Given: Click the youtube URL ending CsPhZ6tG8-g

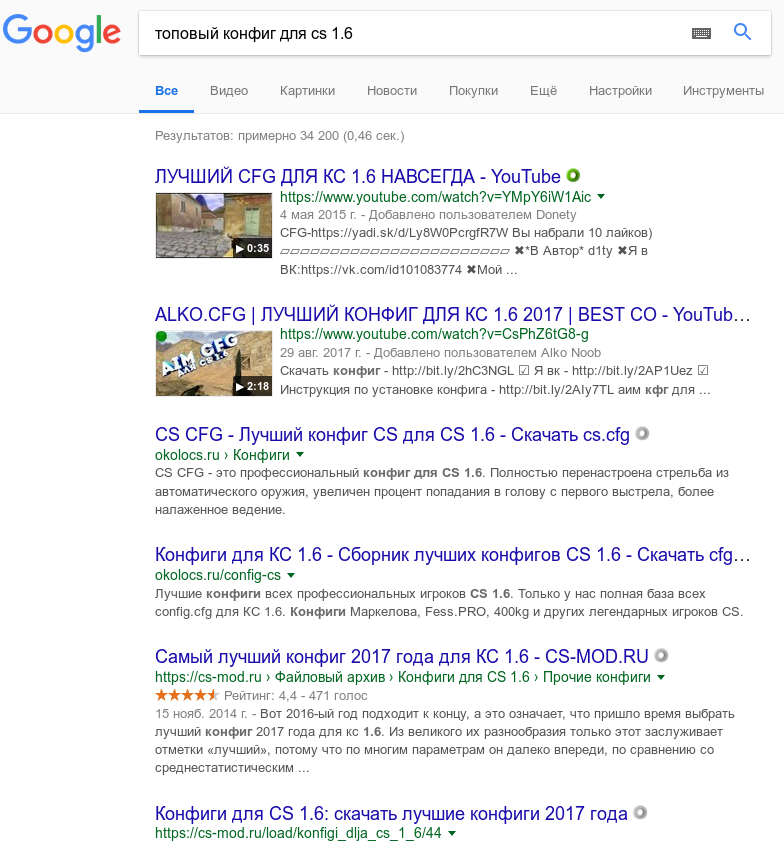Looking at the screenshot, I should point(434,334).
